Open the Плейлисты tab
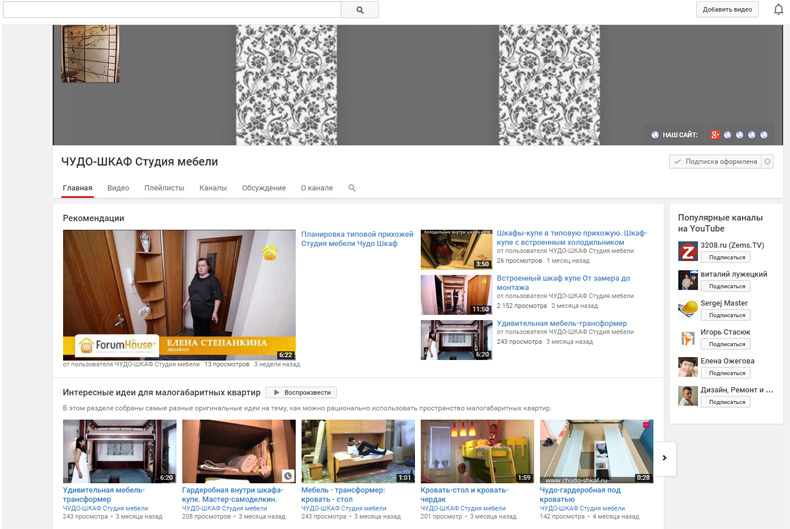790x529 pixels. pyautogui.click(x=164, y=188)
